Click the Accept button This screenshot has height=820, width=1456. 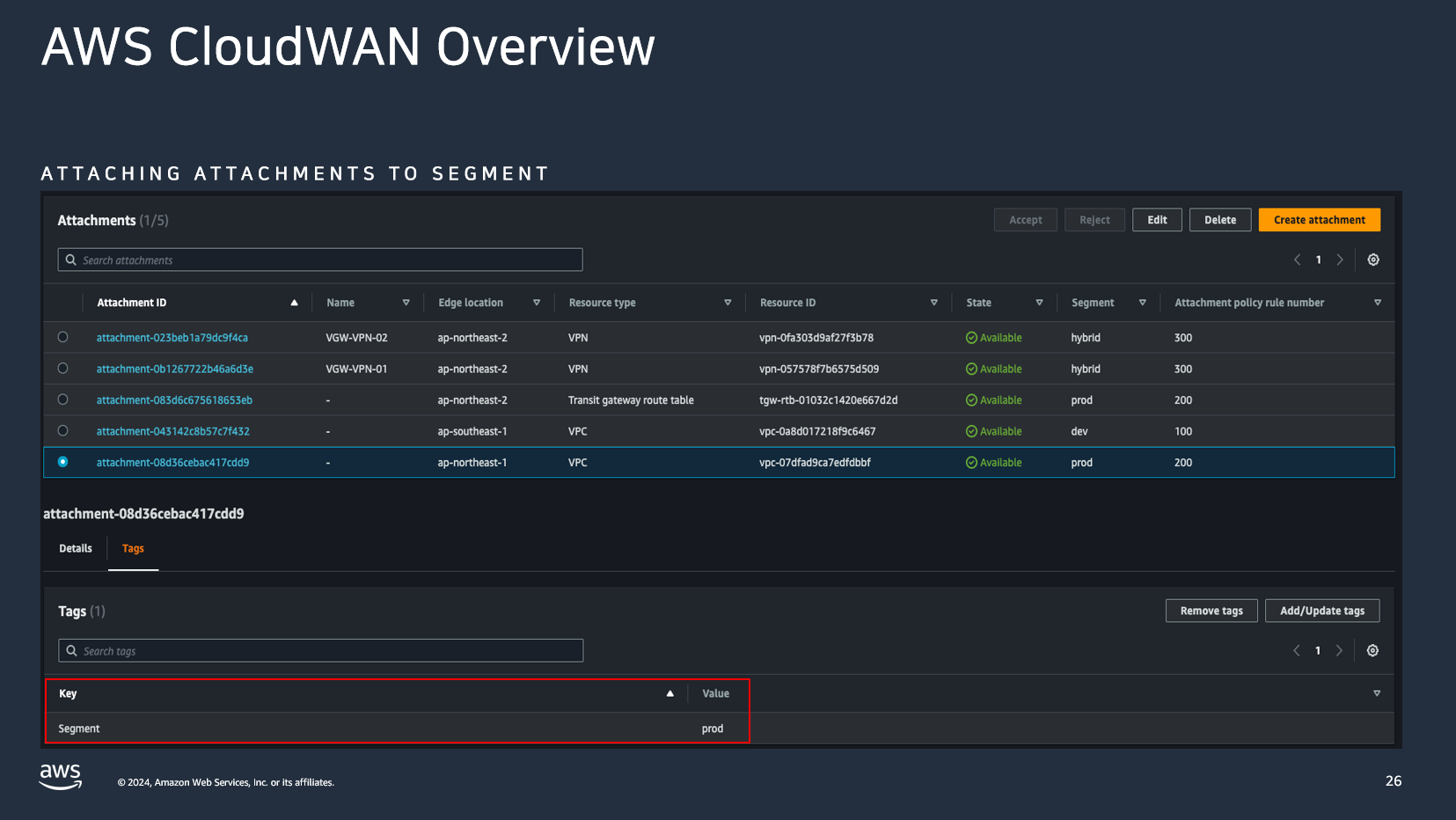click(x=1026, y=220)
